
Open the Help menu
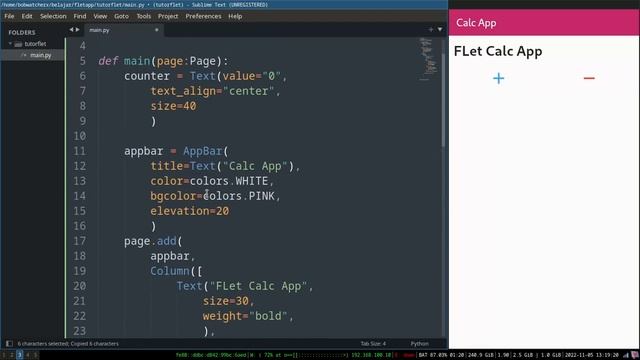(235, 16)
